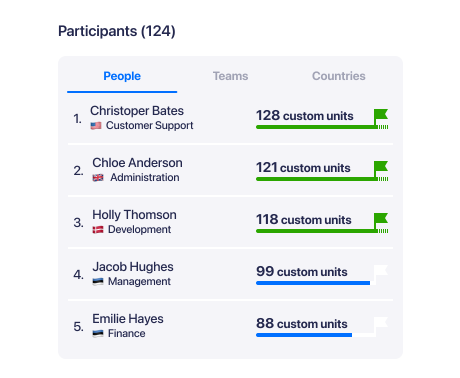Click Emilie Hayes blue progress bar
Screen dimensions: 460x378
click(304, 335)
